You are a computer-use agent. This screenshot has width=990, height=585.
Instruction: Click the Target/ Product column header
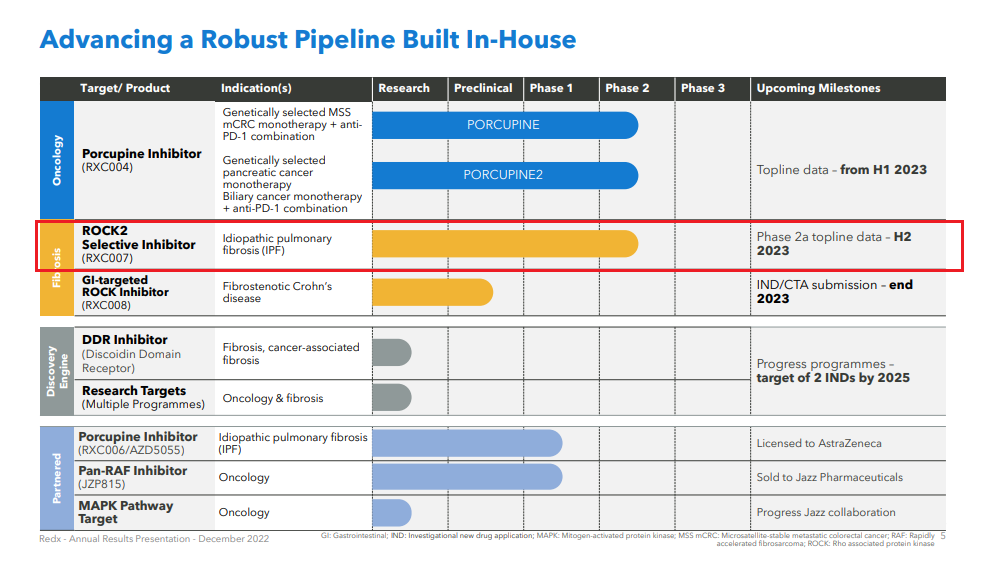tap(125, 88)
